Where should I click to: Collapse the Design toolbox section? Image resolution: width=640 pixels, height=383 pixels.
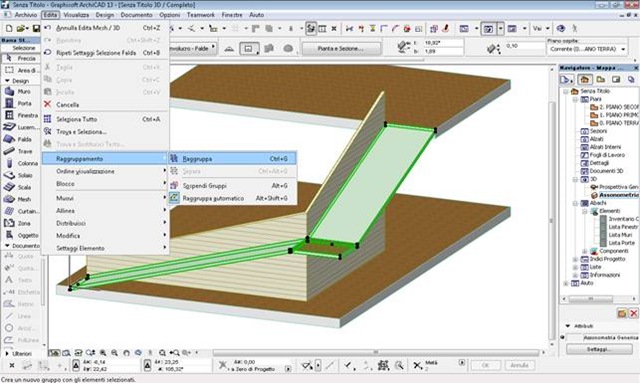point(7,81)
